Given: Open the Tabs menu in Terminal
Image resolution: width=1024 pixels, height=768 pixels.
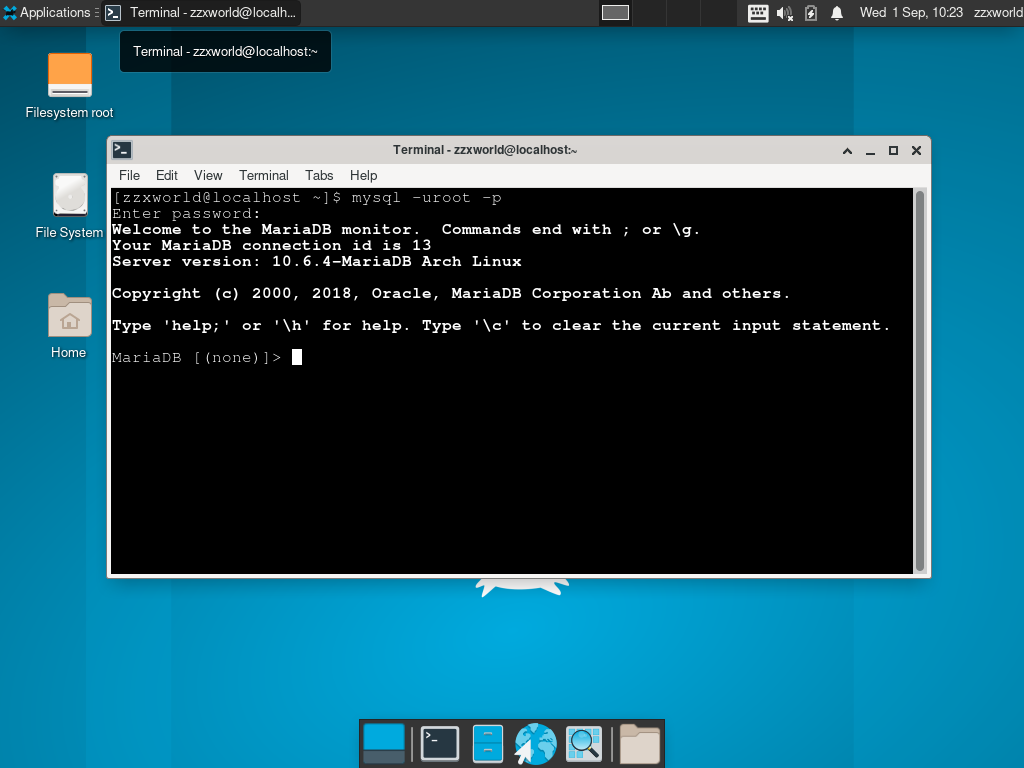Looking at the screenshot, I should pos(319,175).
